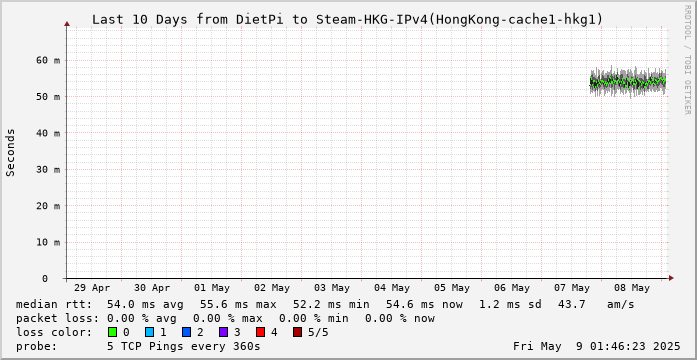Click the 08 May date label
Screen dimensions: 697x360
(x=632, y=288)
